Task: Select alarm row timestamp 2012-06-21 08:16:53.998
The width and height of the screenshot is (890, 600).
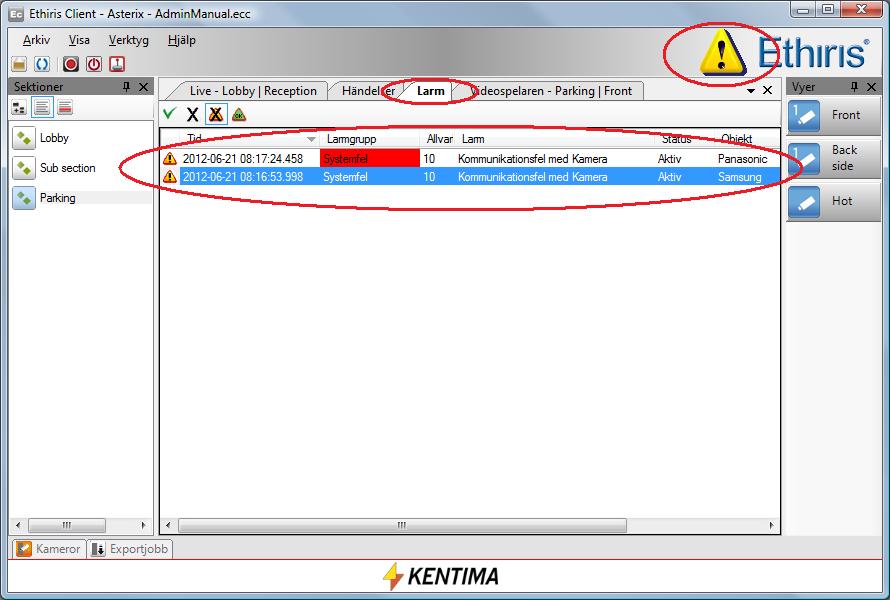Action: (x=243, y=177)
